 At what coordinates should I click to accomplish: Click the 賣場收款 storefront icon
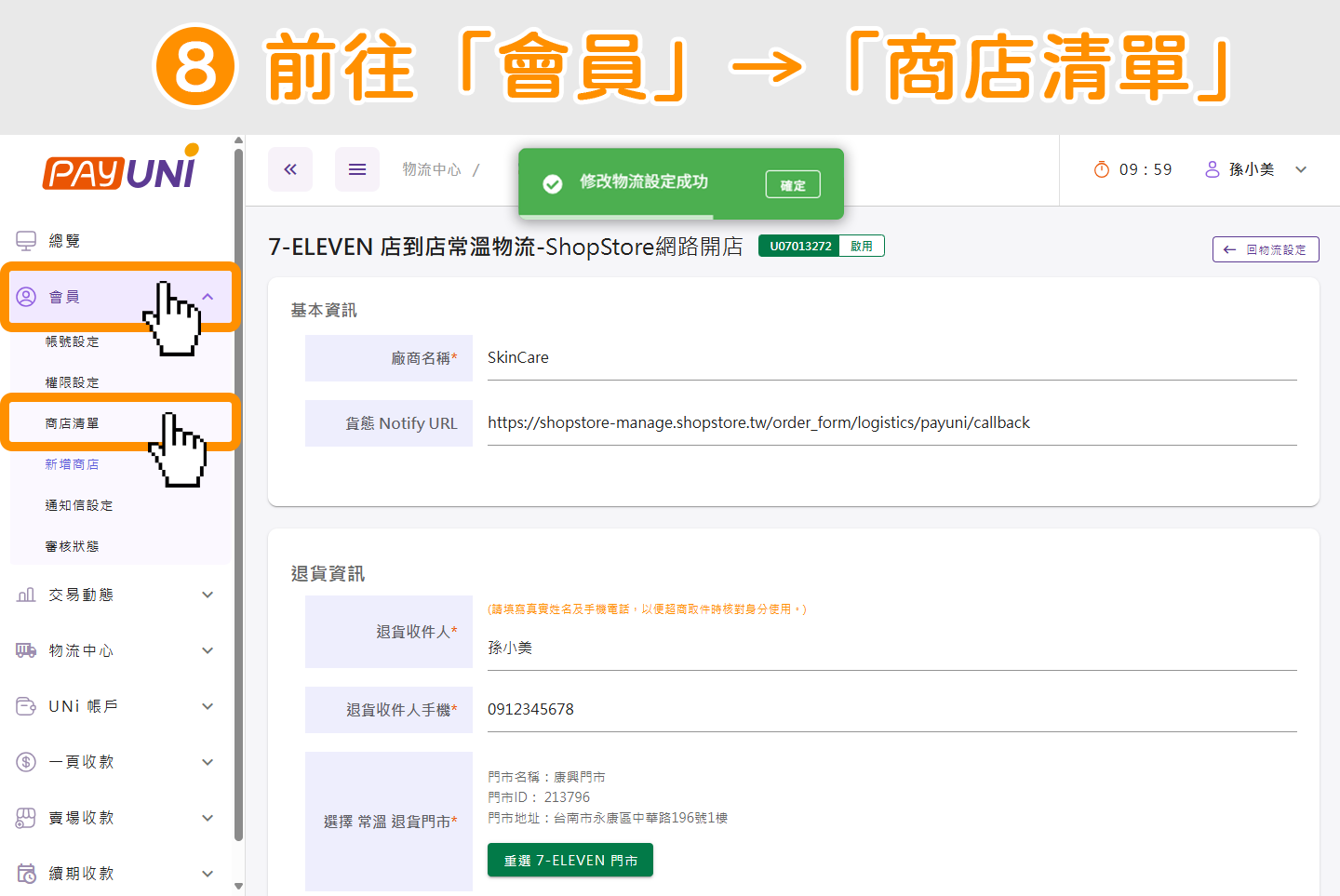(26, 818)
